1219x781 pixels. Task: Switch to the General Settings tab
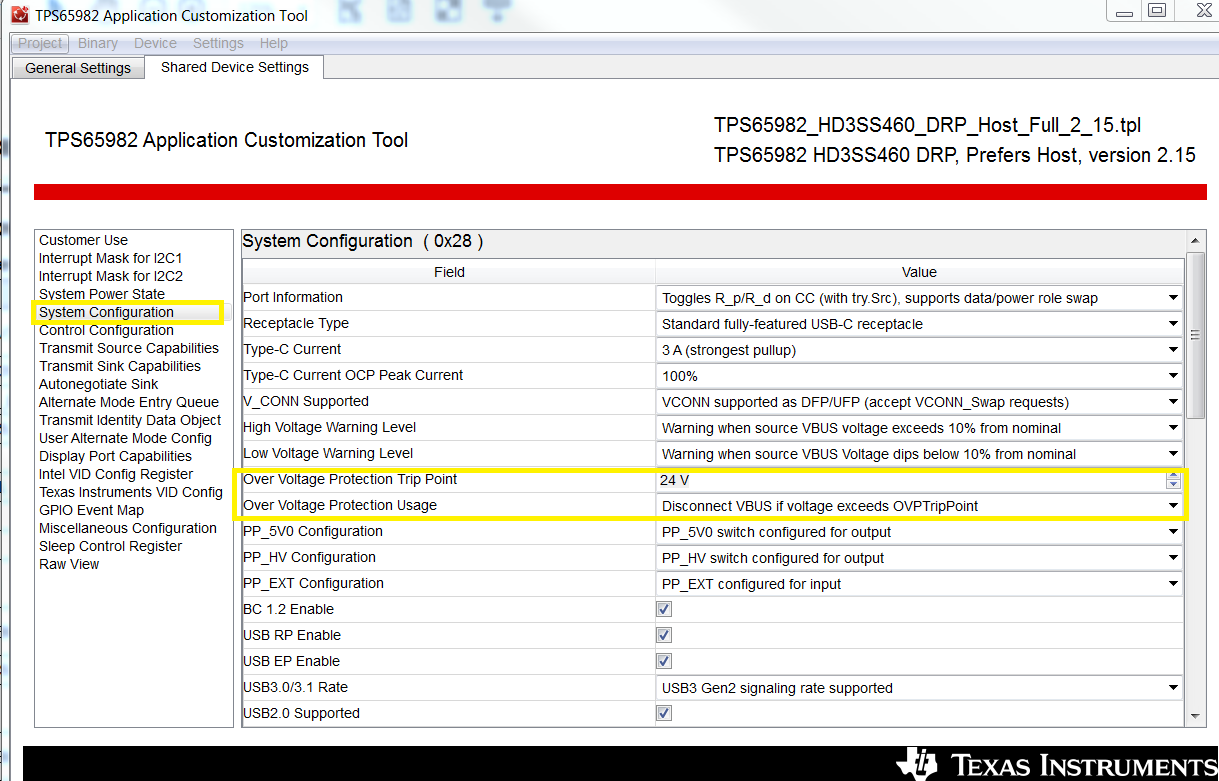(x=78, y=68)
